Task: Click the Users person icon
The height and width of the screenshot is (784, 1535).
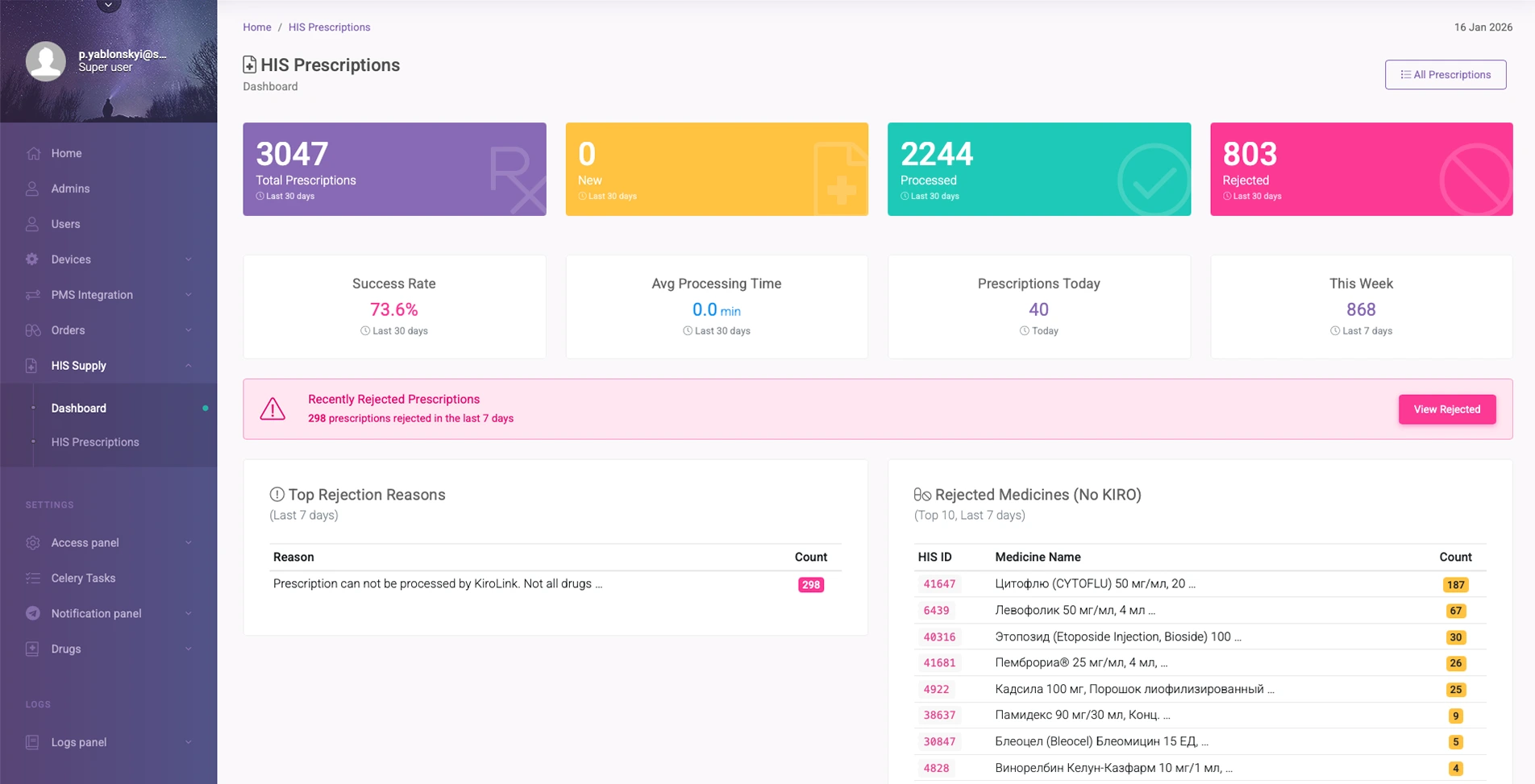Action: [32, 224]
